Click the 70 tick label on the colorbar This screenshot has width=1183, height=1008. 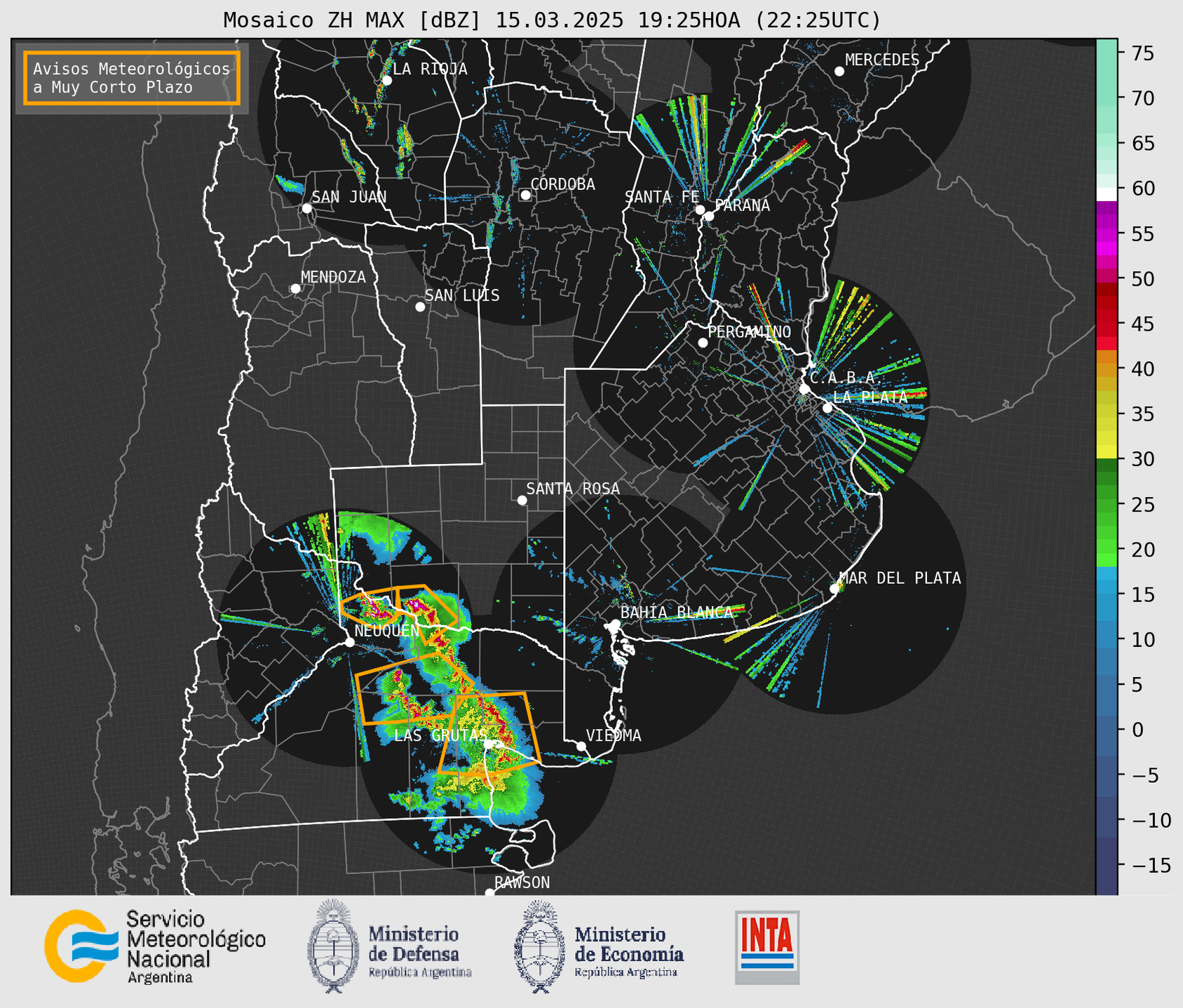pyautogui.click(x=1143, y=98)
